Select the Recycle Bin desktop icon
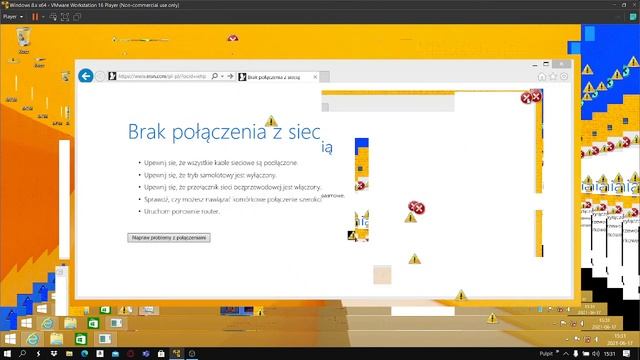 [x=24, y=40]
